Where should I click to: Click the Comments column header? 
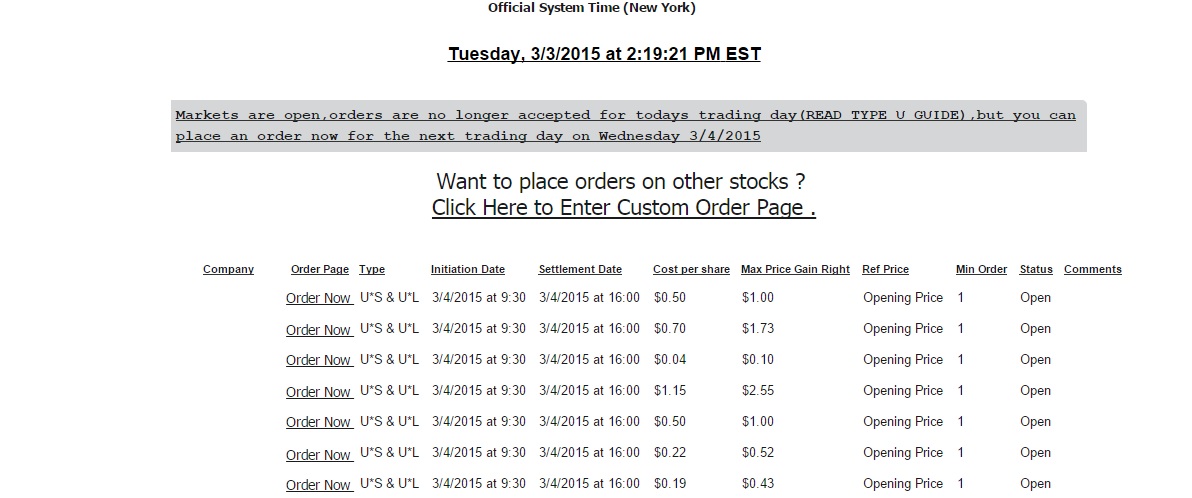click(x=1092, y=269)
